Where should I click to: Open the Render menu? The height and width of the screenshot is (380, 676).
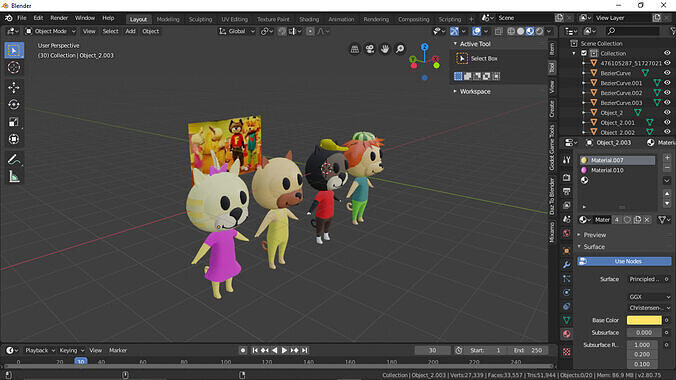click(59, 18)
